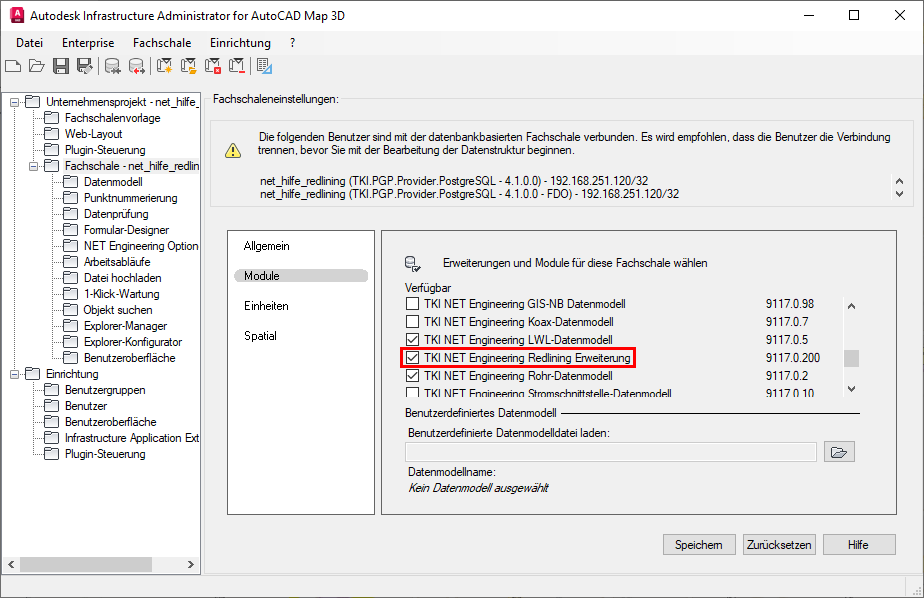Select the database disconnect toolbar icon
This screenshot has width=924, height=598.
coord(137,65)
